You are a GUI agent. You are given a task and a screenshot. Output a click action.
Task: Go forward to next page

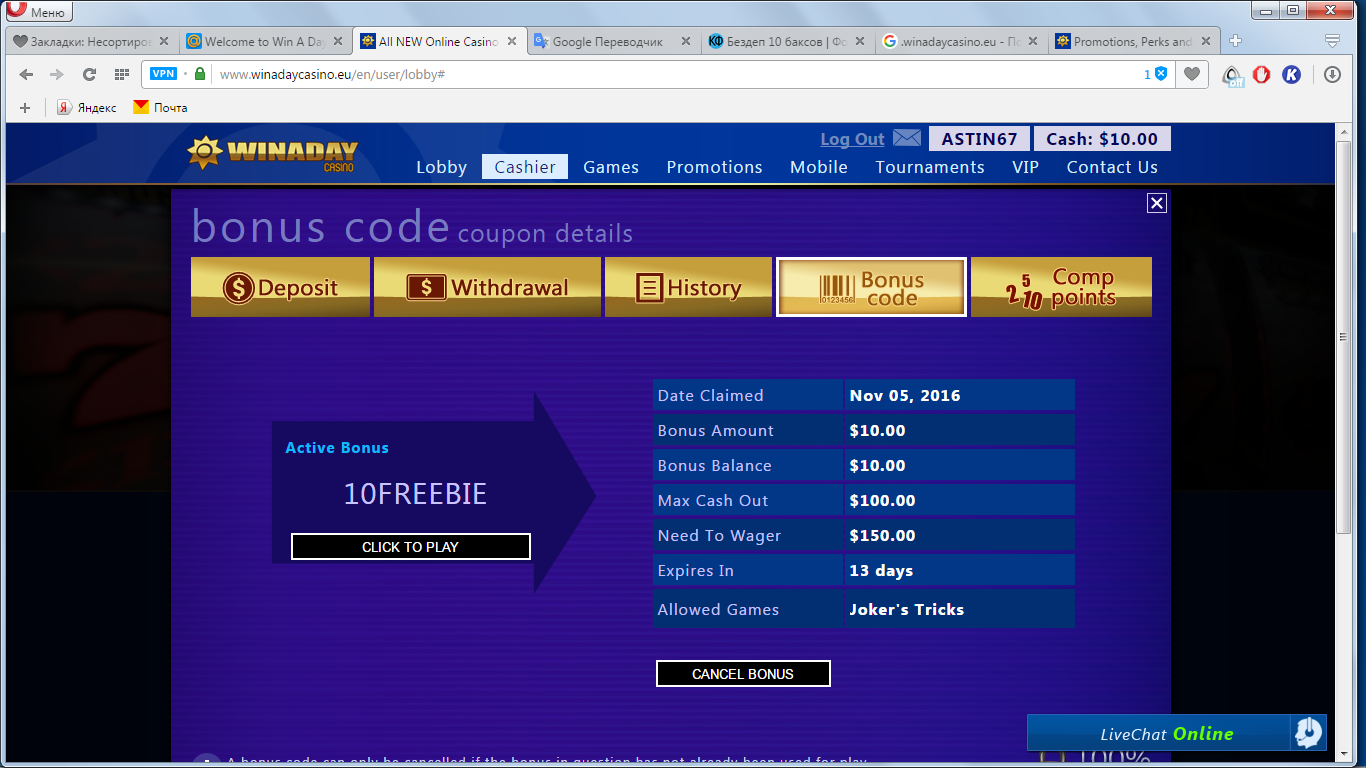coord(57,74)
